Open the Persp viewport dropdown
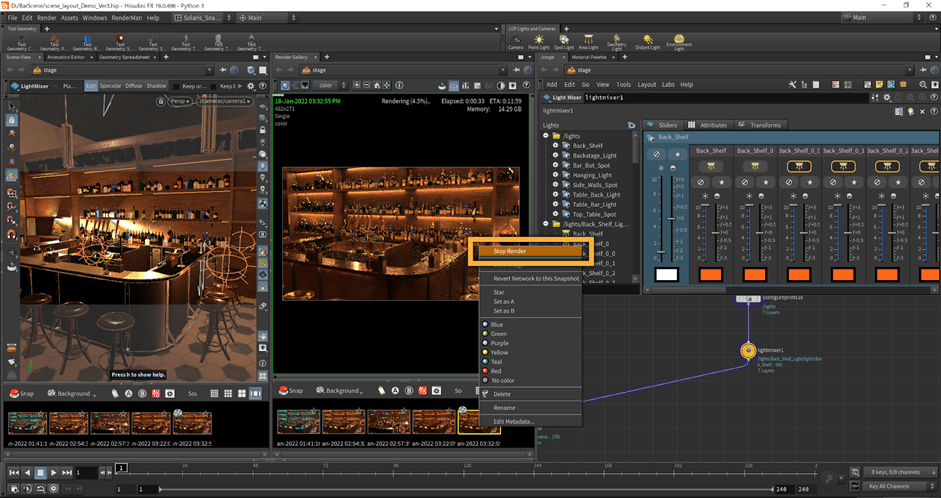941x498 pixels. point(182,101)
